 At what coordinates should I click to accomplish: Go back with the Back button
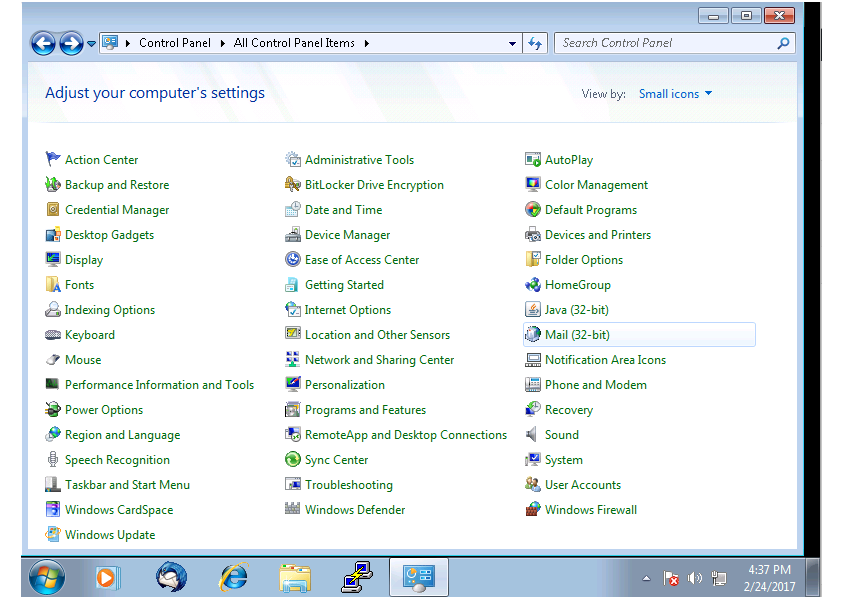coord(43,43)
